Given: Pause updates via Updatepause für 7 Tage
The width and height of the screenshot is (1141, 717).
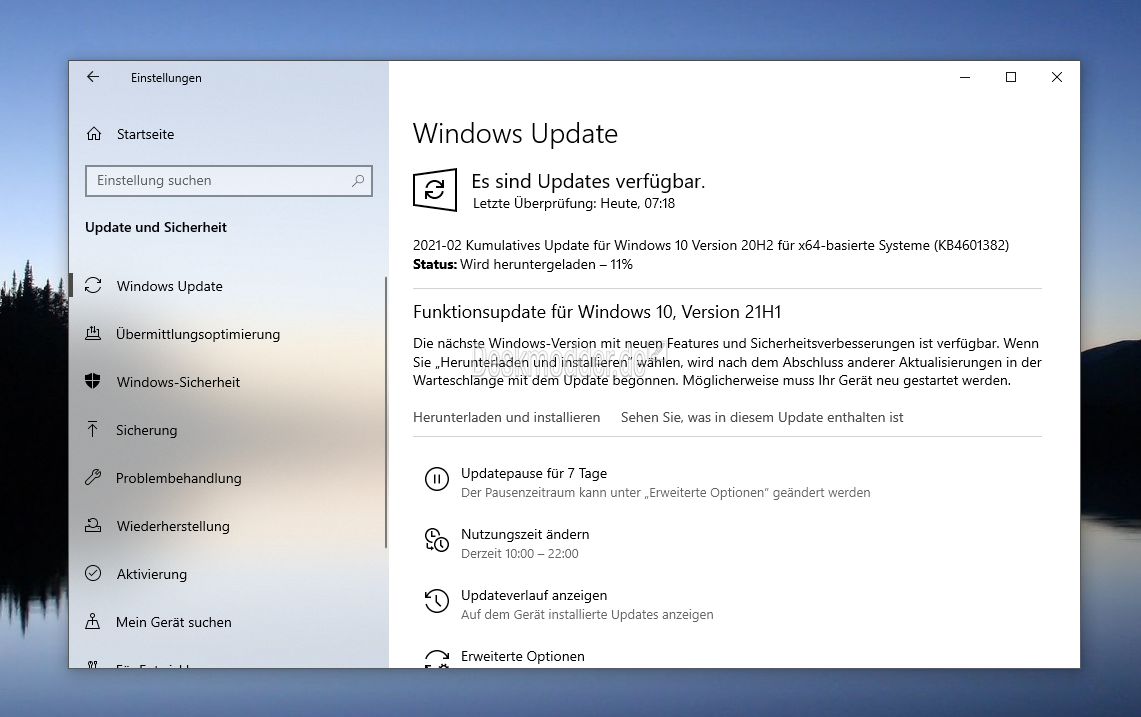Looking at the screenshot, I should [x=534, y=473].
